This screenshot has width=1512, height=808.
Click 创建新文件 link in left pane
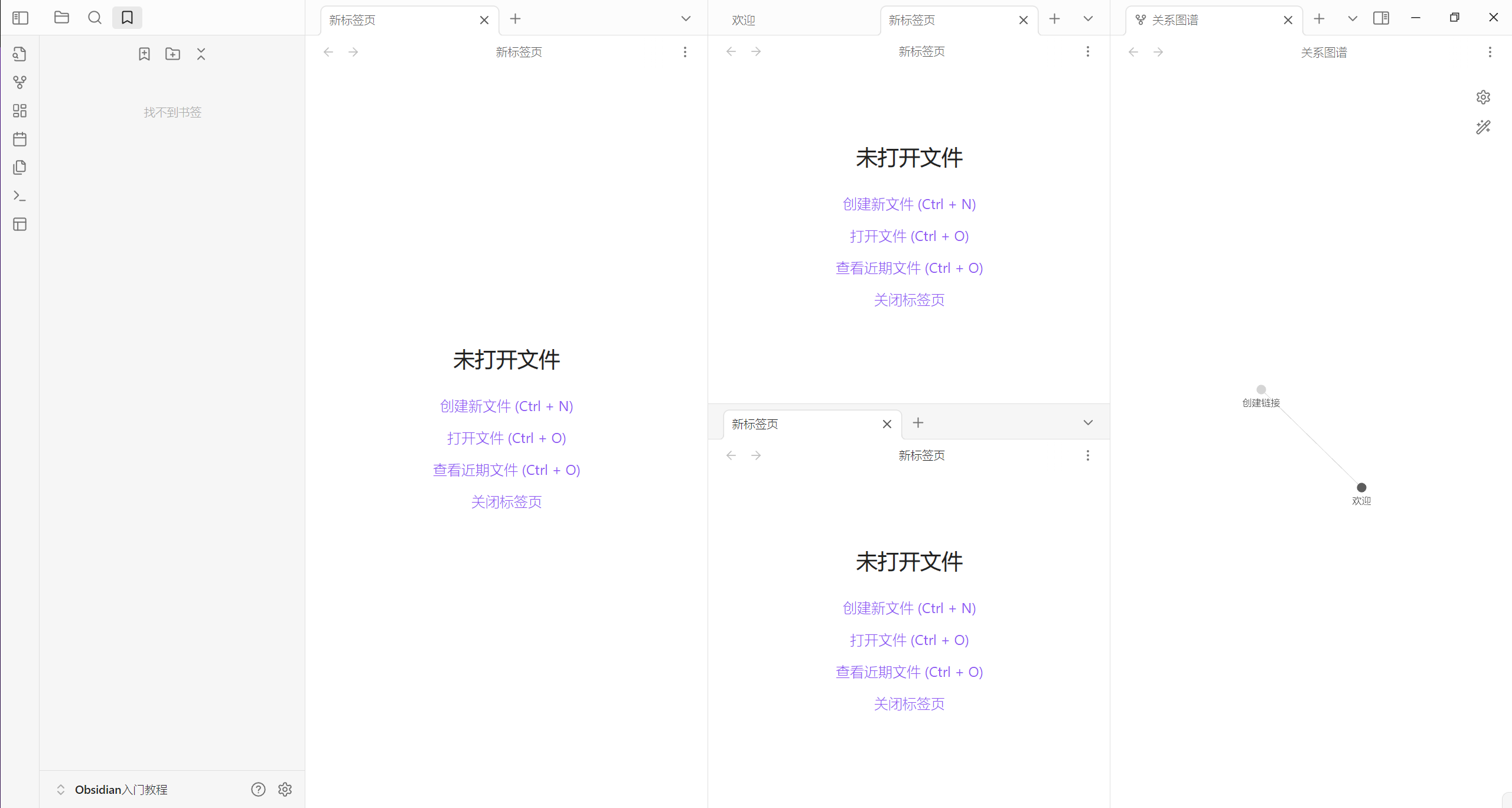point(506,406)
